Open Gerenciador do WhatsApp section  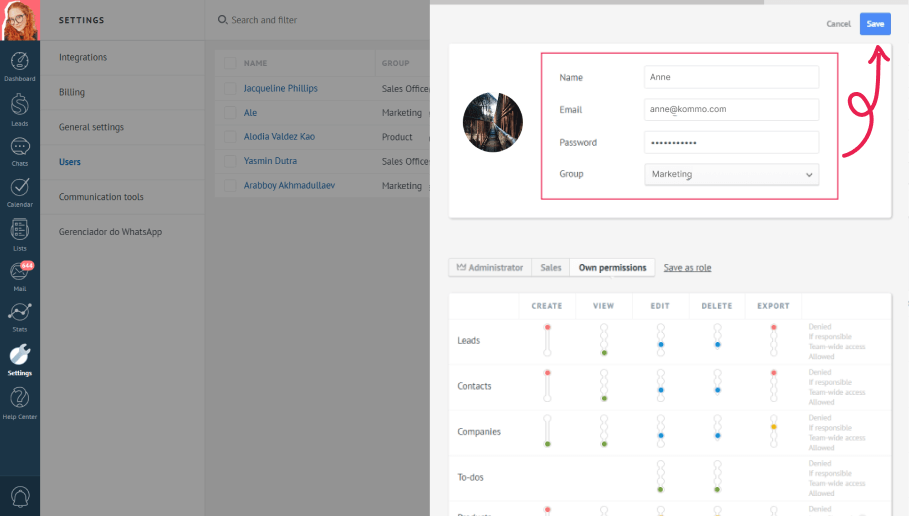pos(110,231)
